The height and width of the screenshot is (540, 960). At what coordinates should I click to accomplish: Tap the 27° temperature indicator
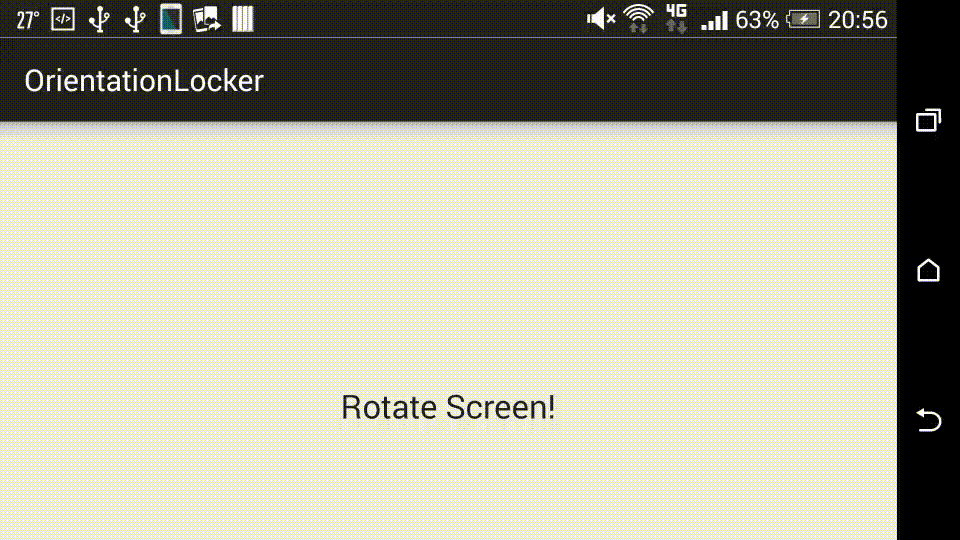(28, 20)
